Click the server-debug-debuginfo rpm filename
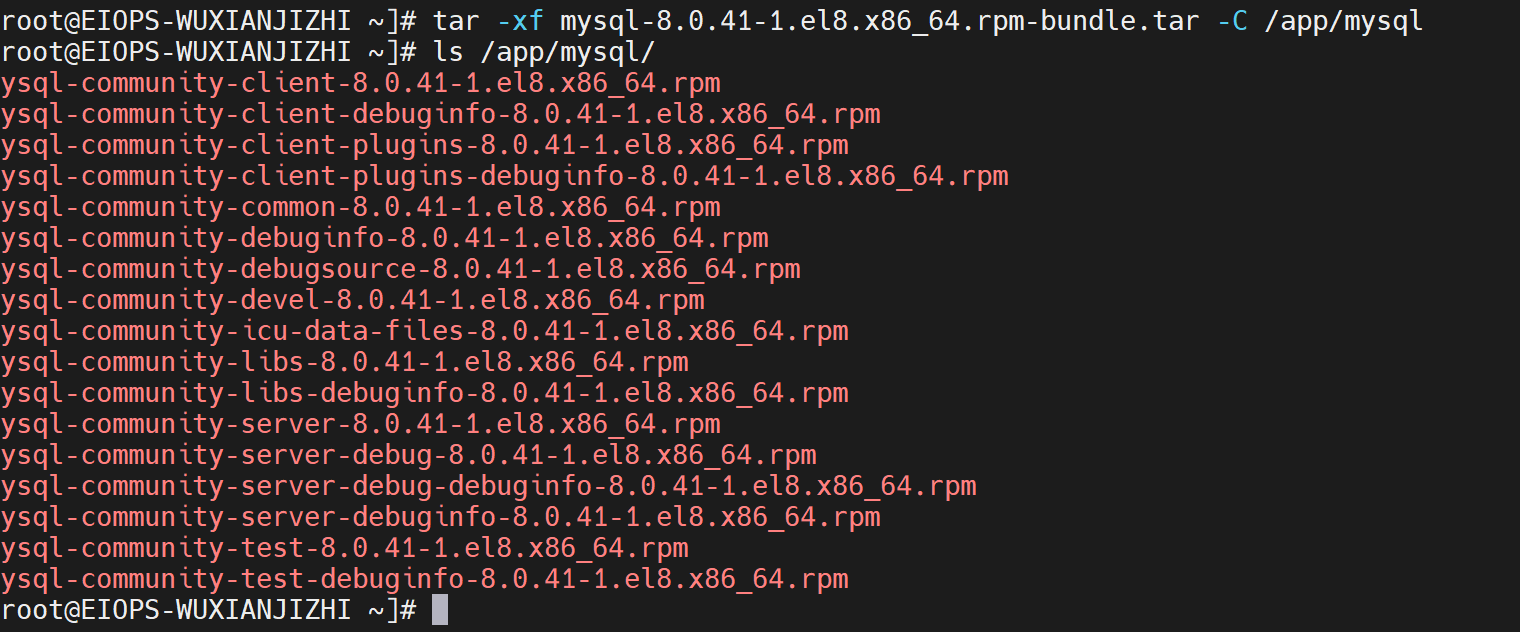1520x632 pixels. point(488,486)
